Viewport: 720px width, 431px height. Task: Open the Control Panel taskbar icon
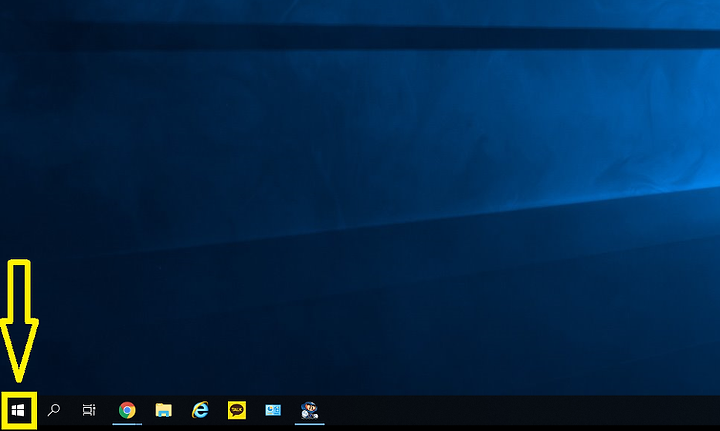click(273, 410)
